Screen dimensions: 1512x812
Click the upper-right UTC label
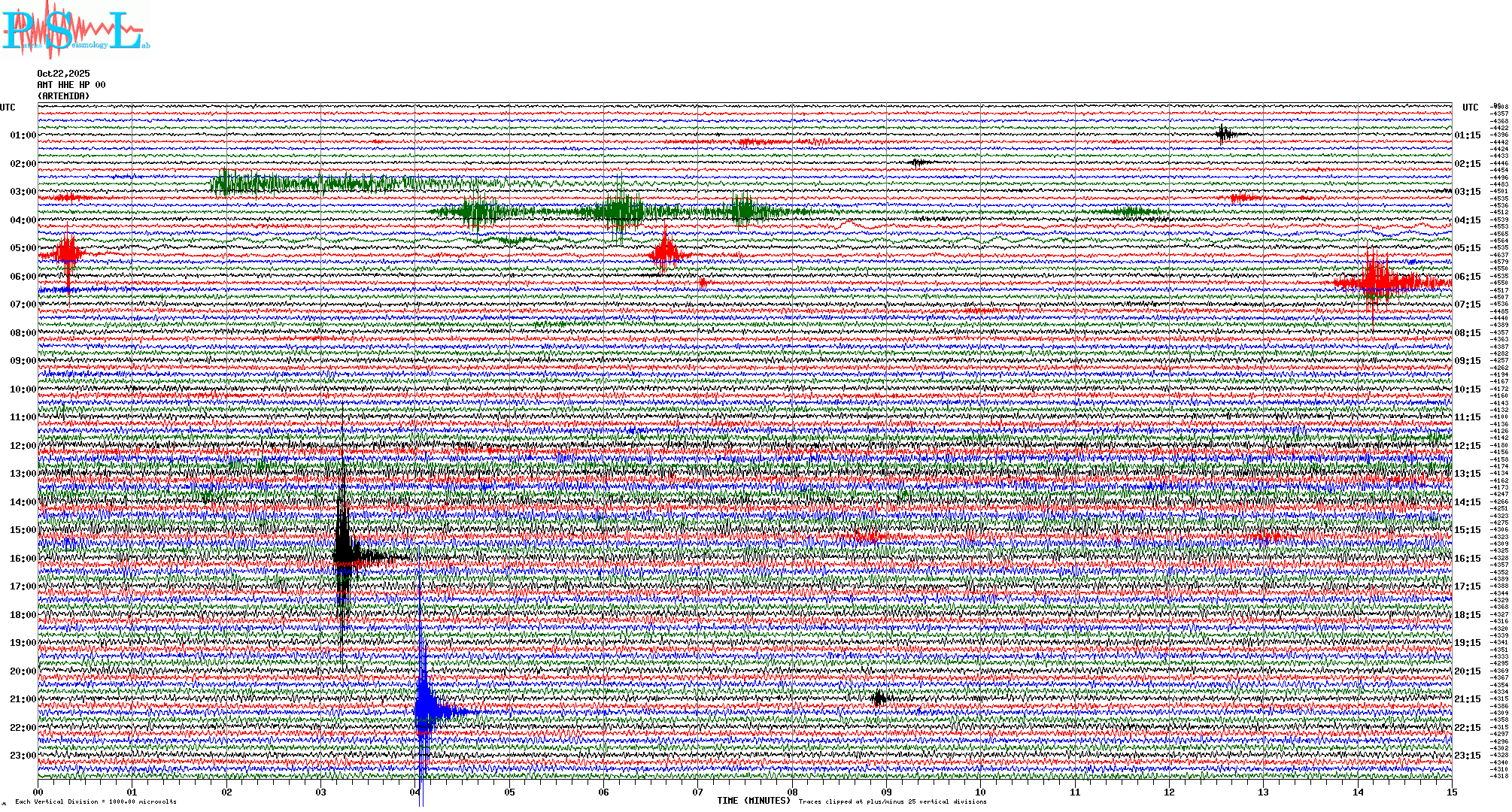tap(1470, 108)
